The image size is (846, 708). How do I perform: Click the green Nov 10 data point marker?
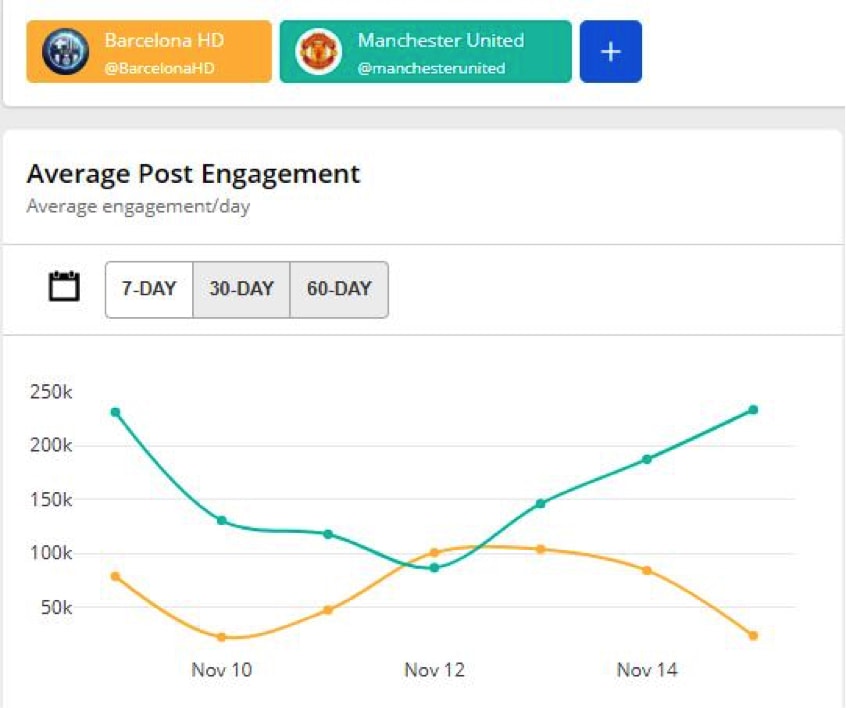pyautogui.click(x=221, y=521)
